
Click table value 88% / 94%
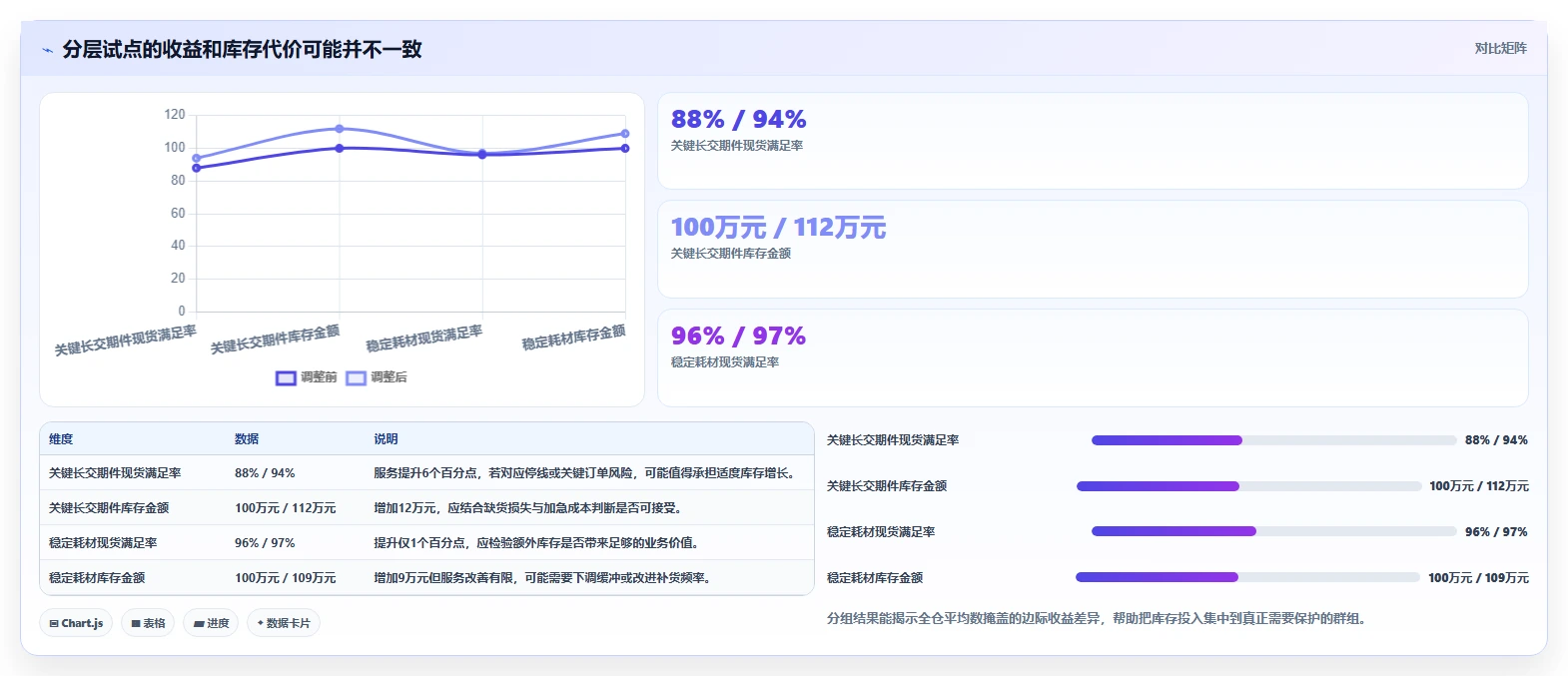click(265, 473)
